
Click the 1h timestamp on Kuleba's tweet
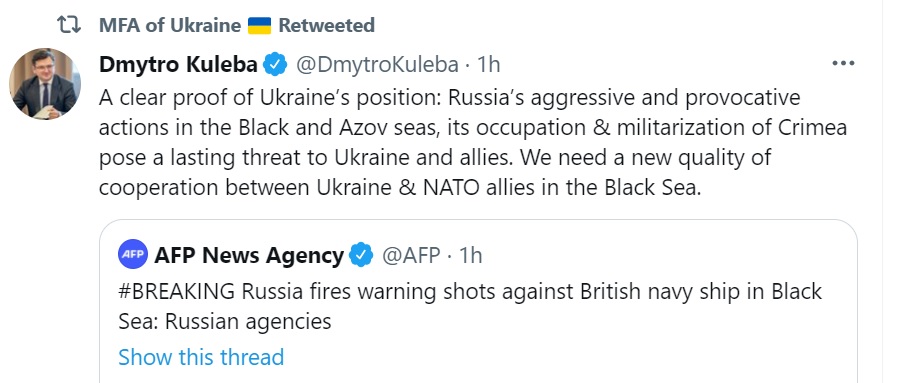click(x=488, y=64)
